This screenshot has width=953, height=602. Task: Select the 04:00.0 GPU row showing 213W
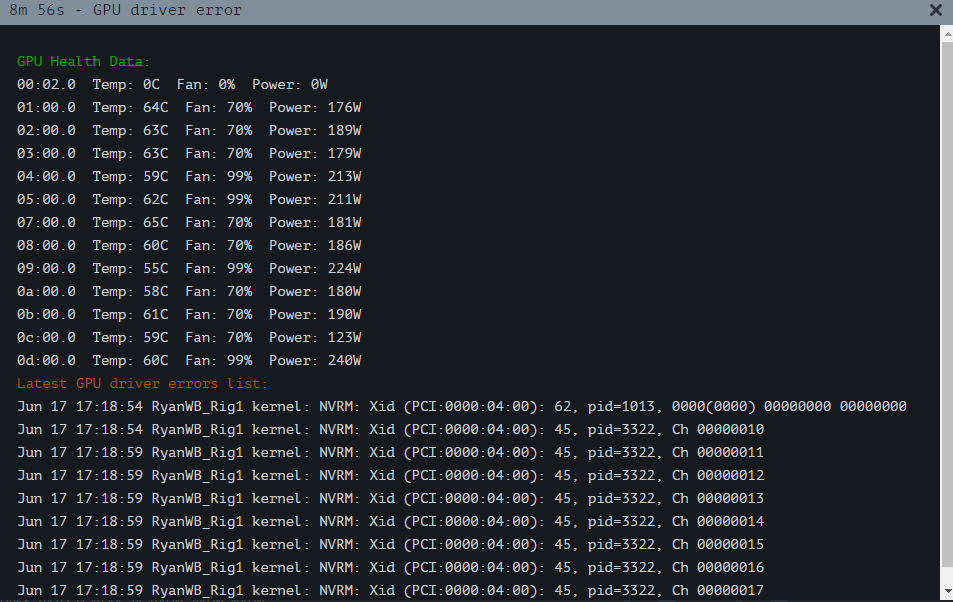[189, 176]
